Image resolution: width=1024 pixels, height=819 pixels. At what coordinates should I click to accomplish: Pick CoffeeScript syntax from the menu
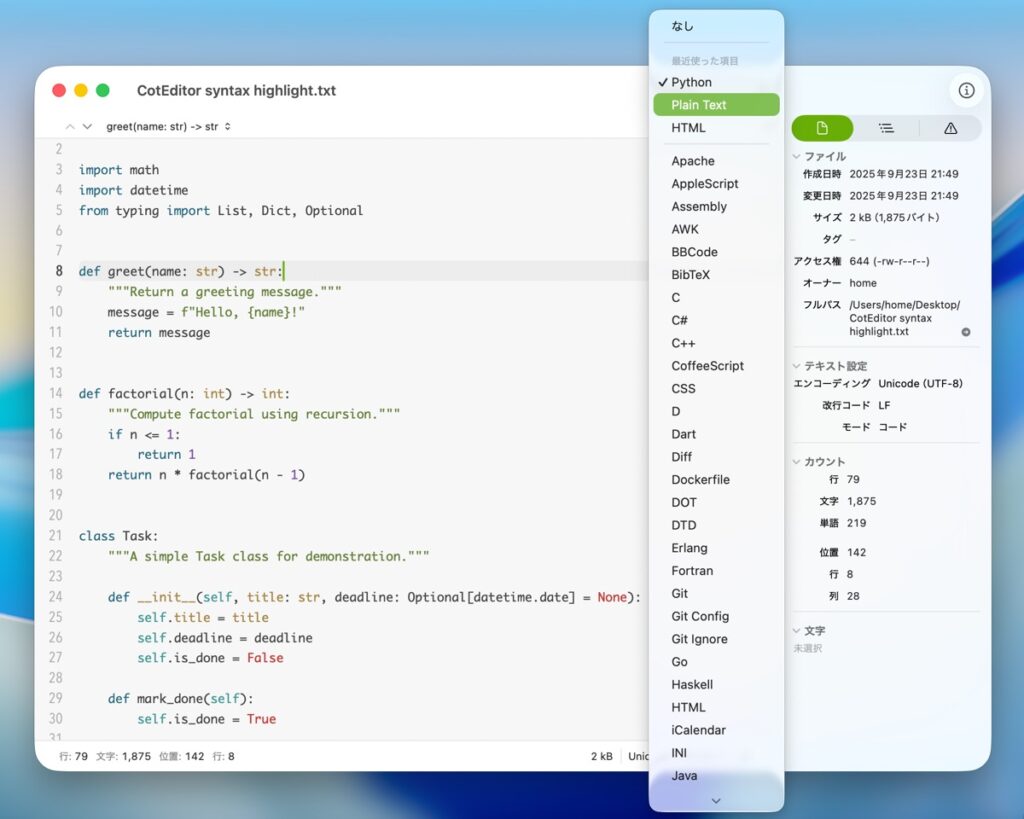tap(707, 366)
